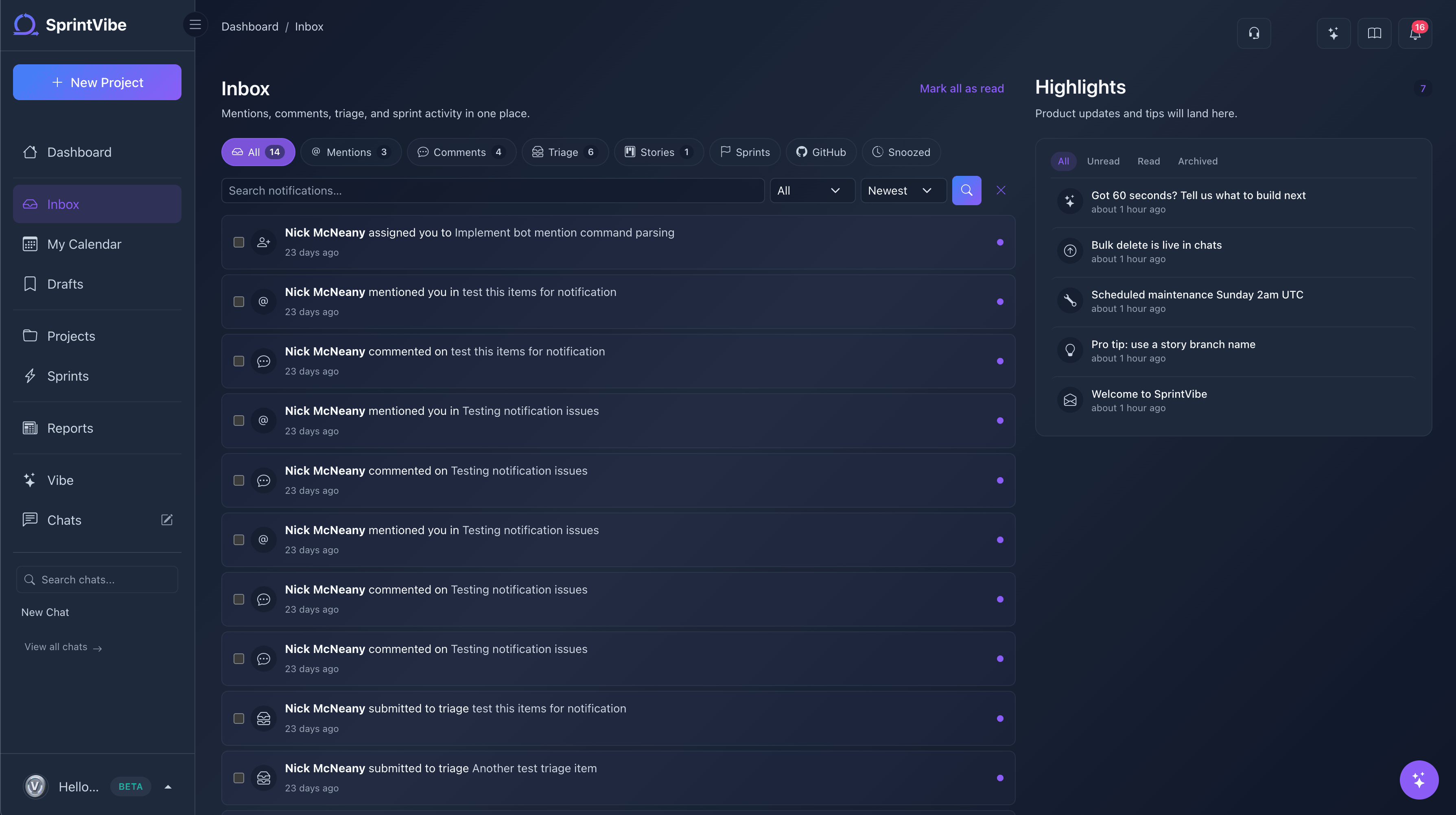
Task: Check 'mentioned you in test this items' notification
Action: click(238, 302)
